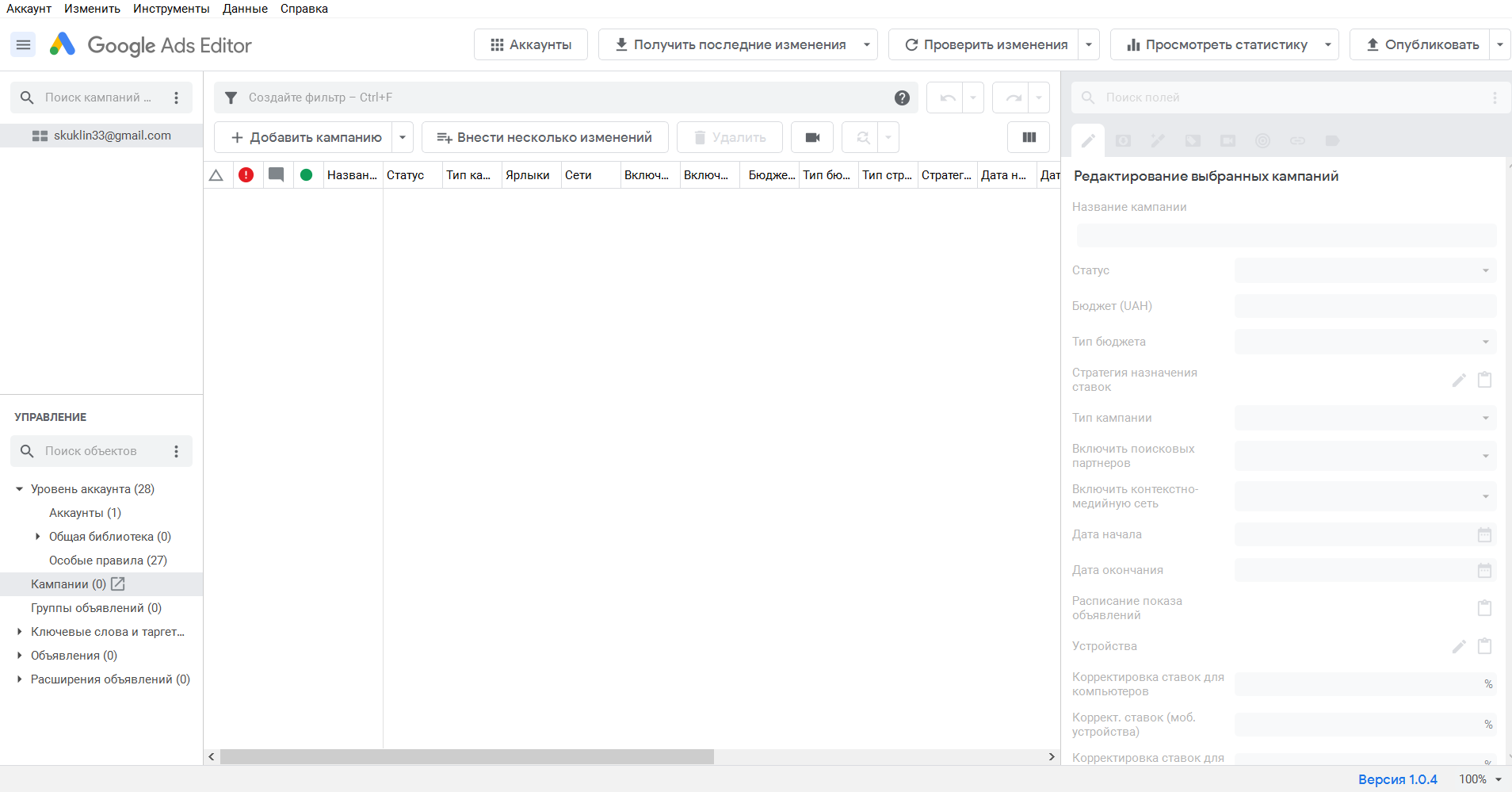Edit devices pencil icon
This screenshot has height=792, width=1512.
(x=1459, y=646)
